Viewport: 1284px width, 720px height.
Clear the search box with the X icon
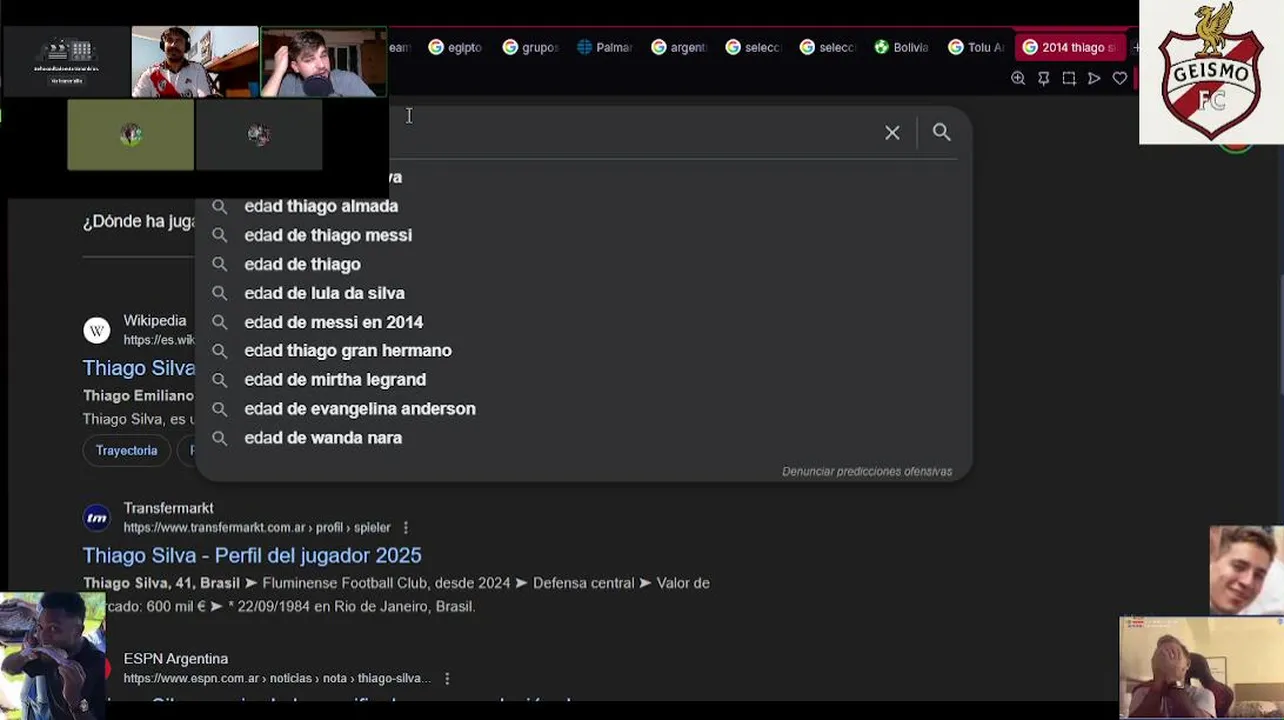tap(892, 132)
